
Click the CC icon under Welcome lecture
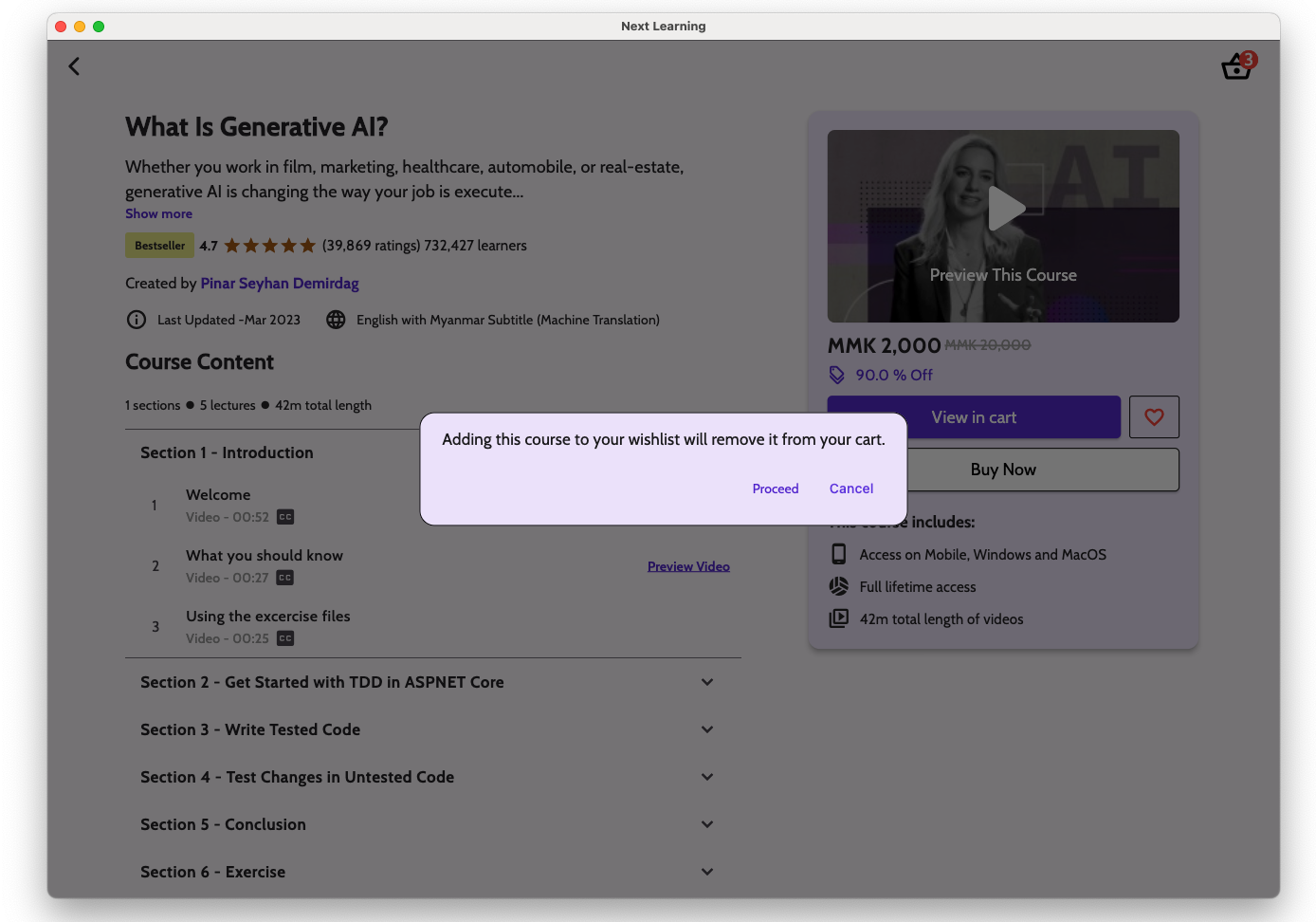[285, 517]
